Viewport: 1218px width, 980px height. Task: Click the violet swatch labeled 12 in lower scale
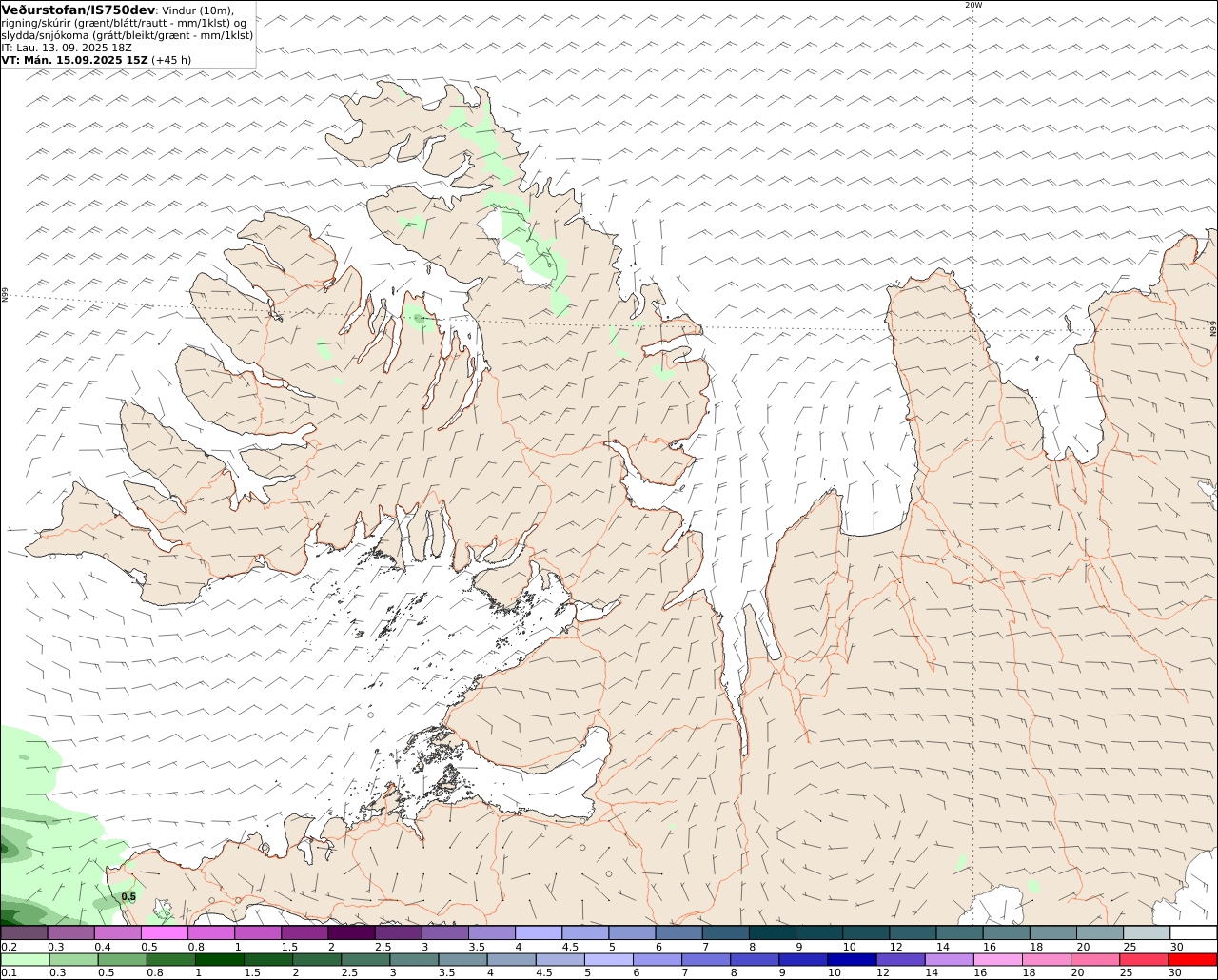click(x=901, y=960)
